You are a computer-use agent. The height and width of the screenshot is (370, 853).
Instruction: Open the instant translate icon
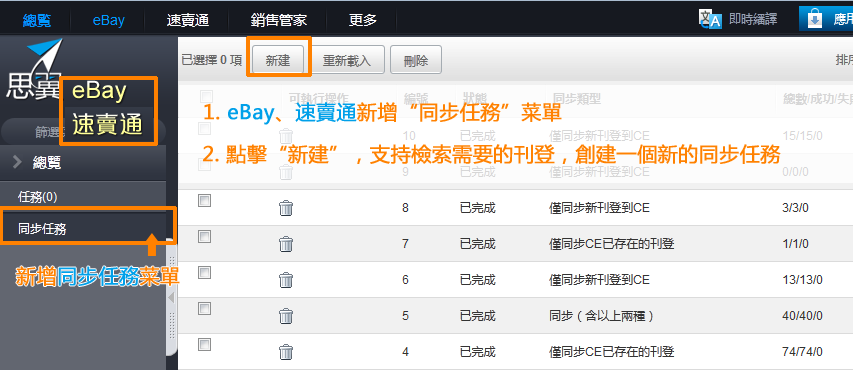[710, 19]
